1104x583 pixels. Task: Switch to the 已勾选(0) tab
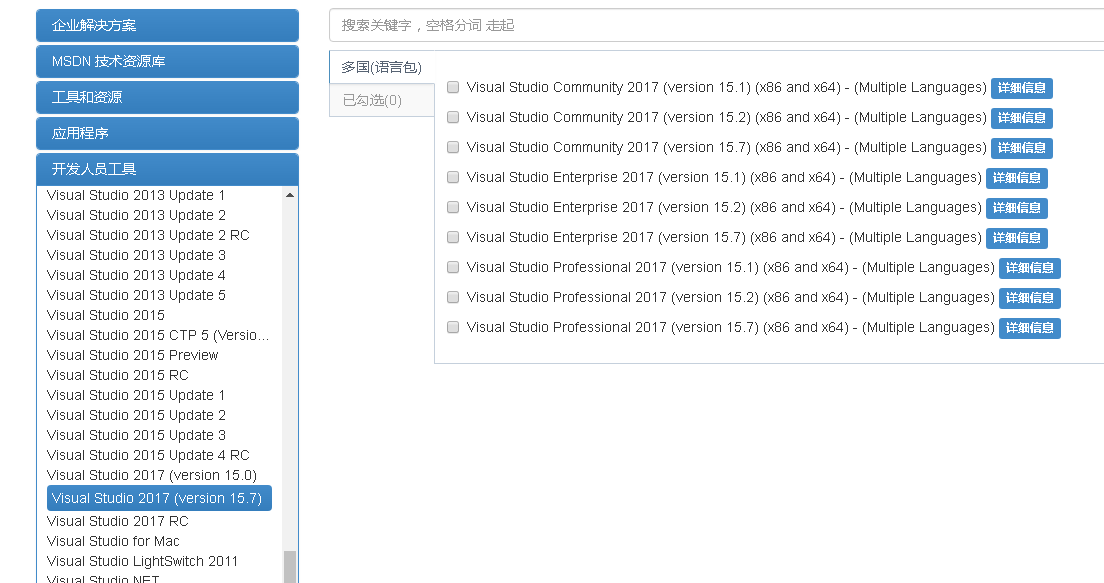click(382, 100)
